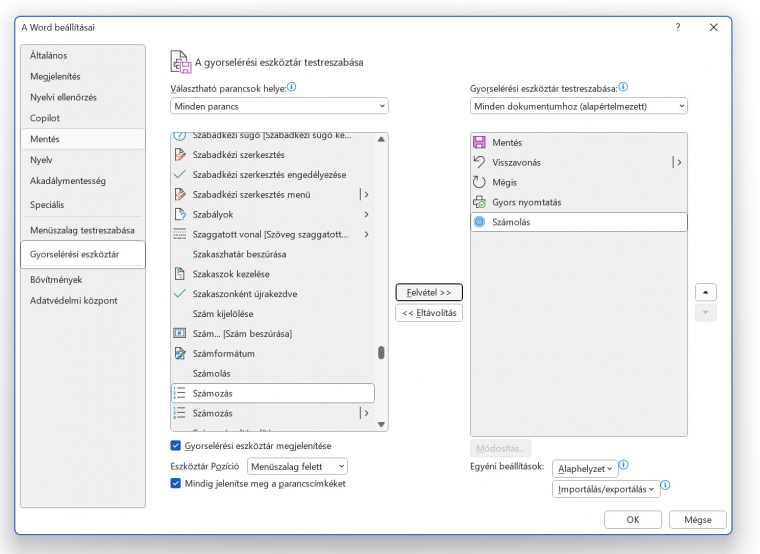Click the Szabadkézi szerkesztés pen icon
Screen dimensions: 760x554
[x=180, y=155]
